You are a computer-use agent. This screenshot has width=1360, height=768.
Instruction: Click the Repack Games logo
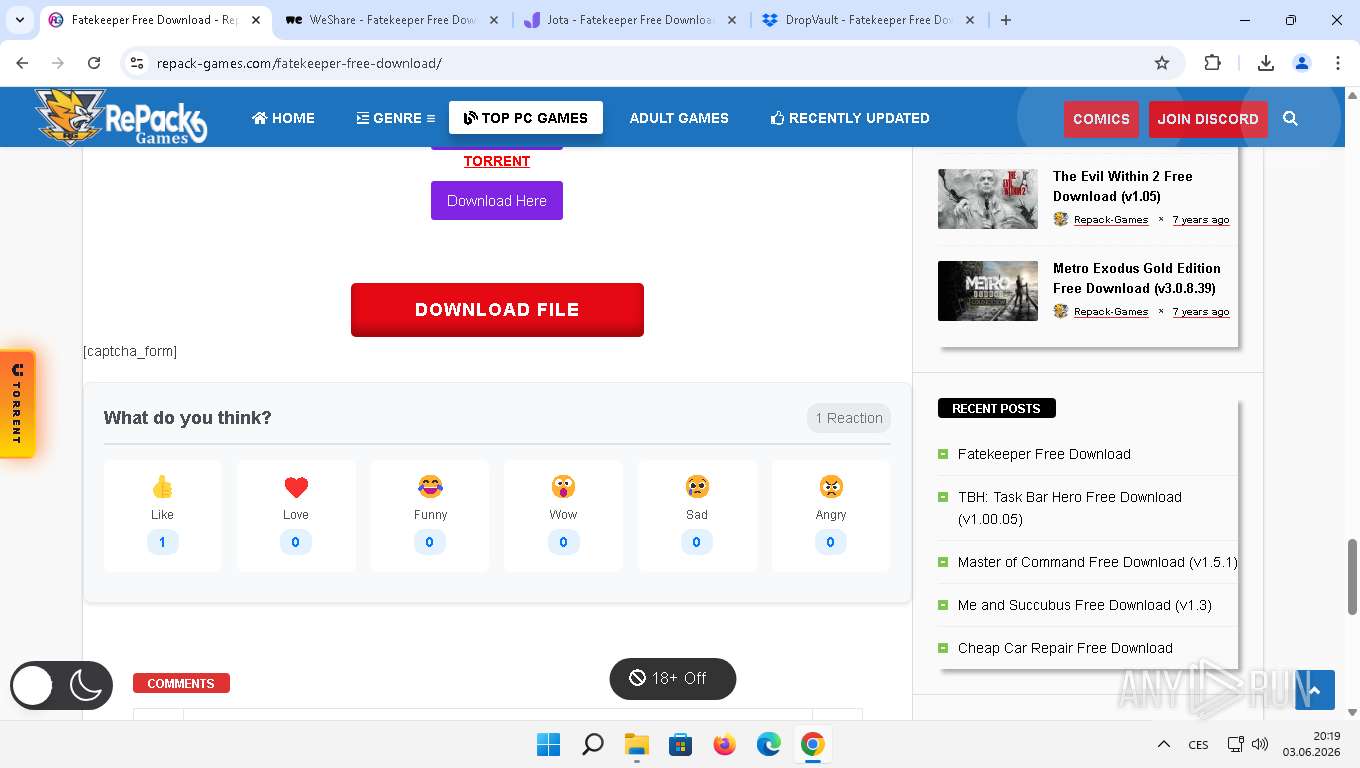tap(120, 117)
